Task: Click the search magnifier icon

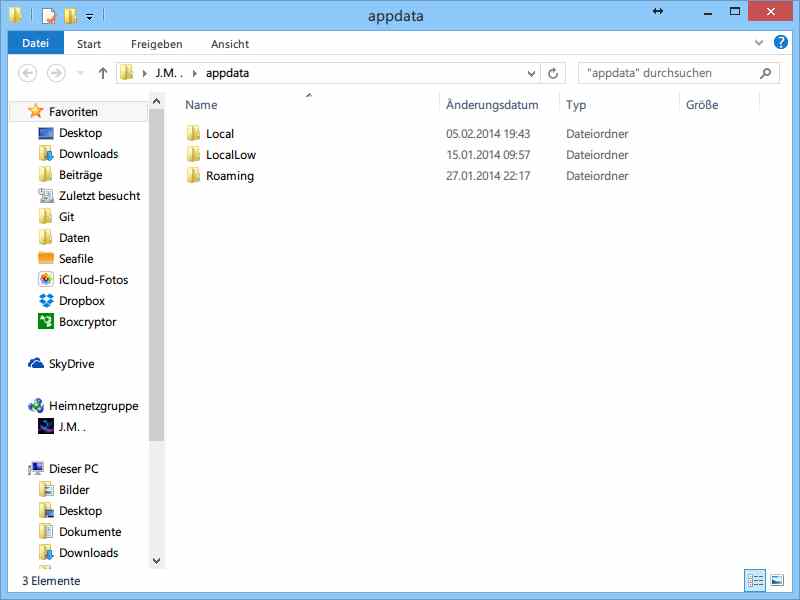Action: click(765, 73)
